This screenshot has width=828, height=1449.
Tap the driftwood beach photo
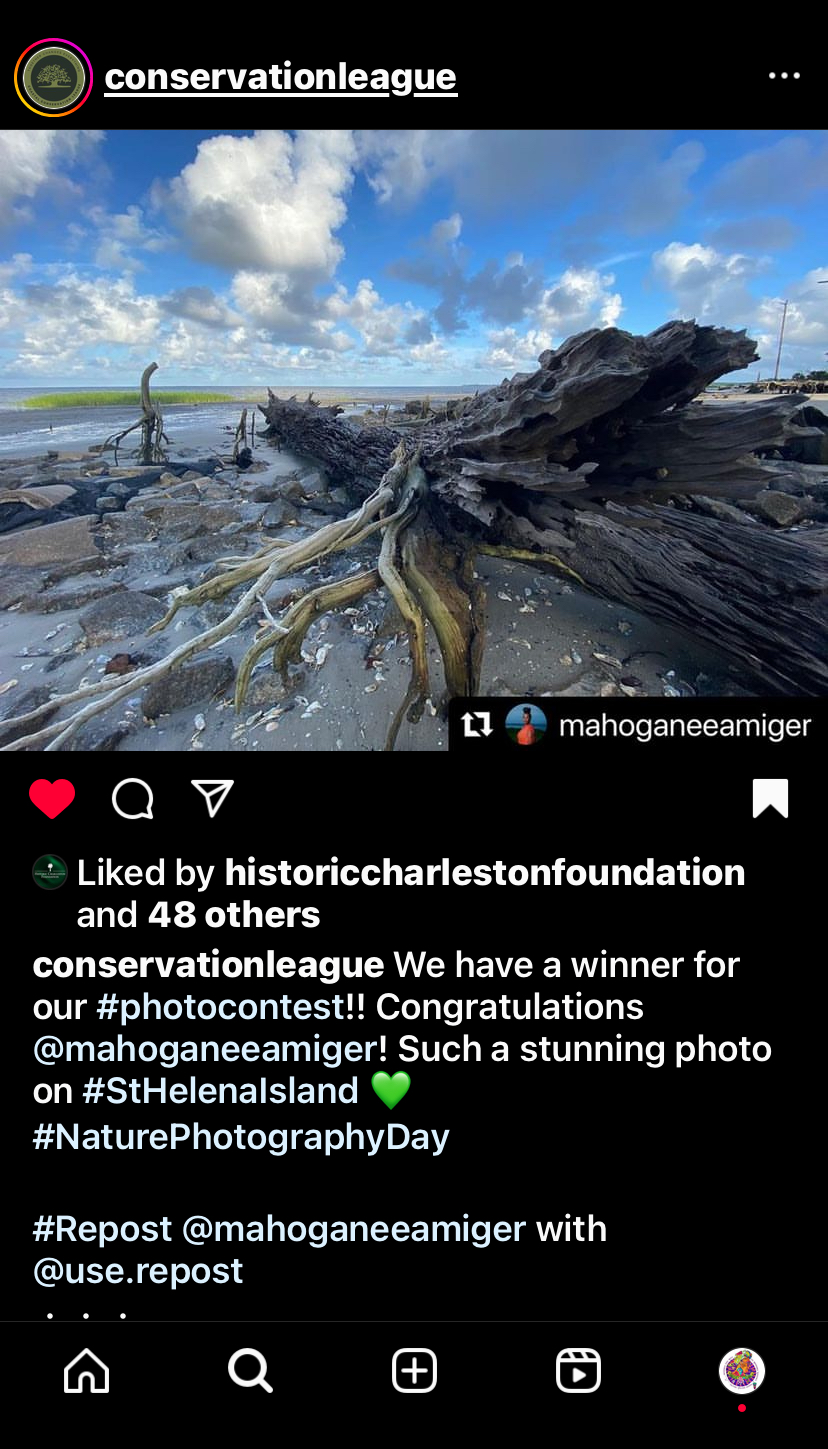tap(414, 440)
